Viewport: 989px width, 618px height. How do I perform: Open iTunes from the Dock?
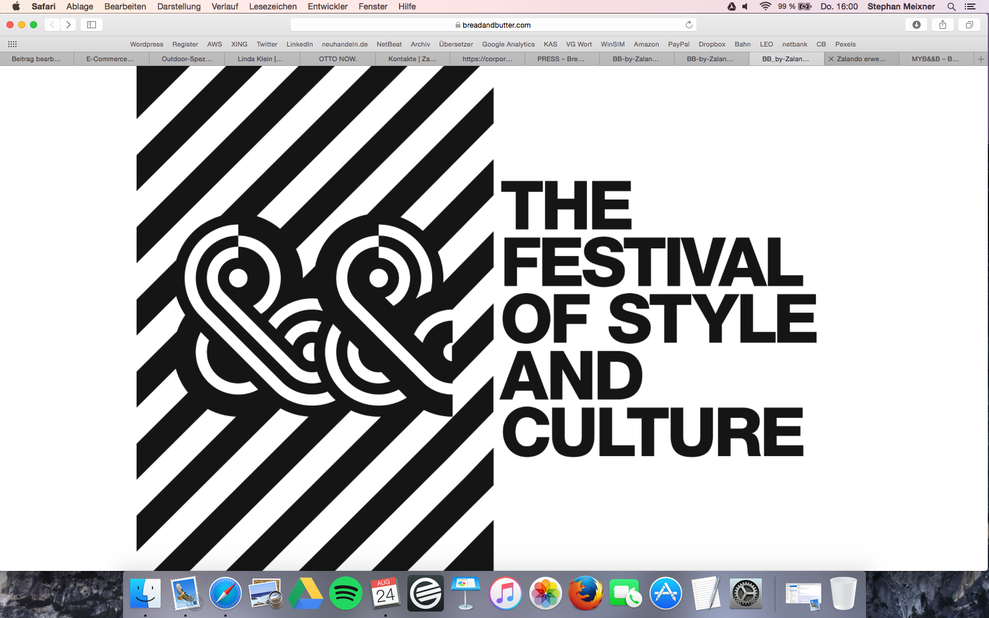(x=506, y=593)
